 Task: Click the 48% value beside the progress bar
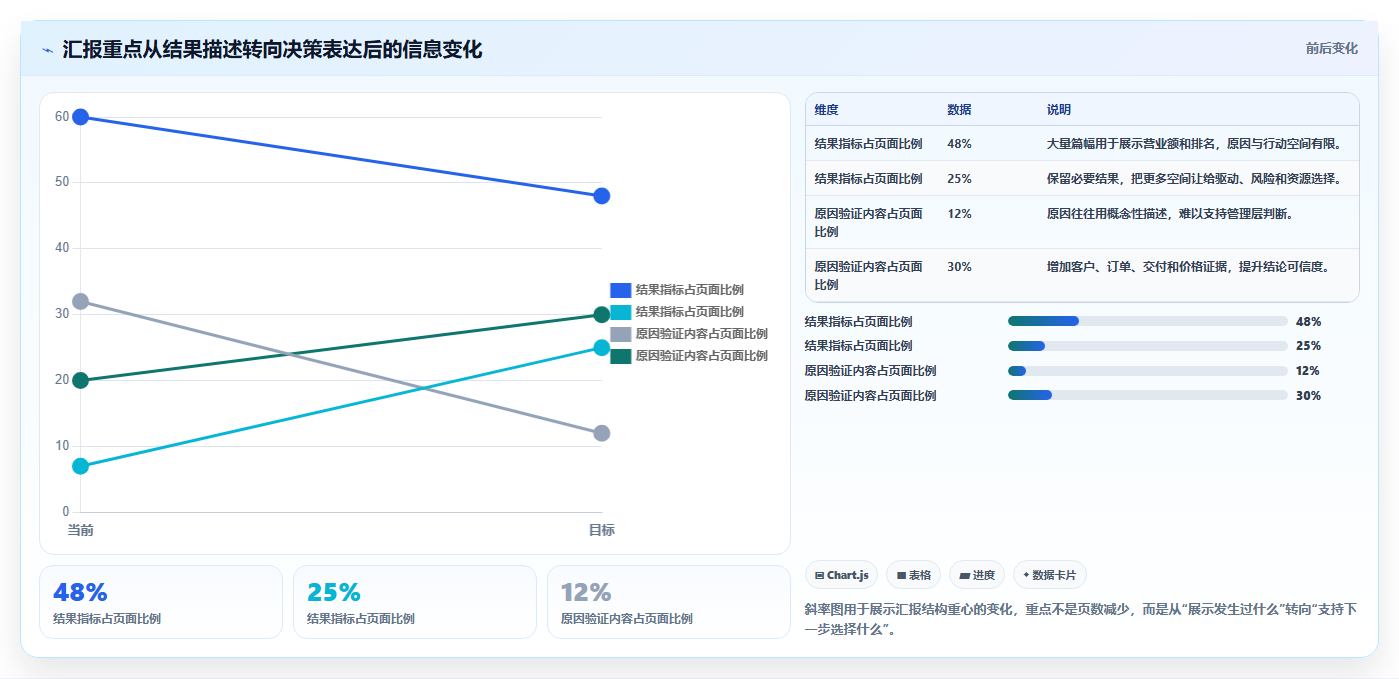pos(1308,322)
